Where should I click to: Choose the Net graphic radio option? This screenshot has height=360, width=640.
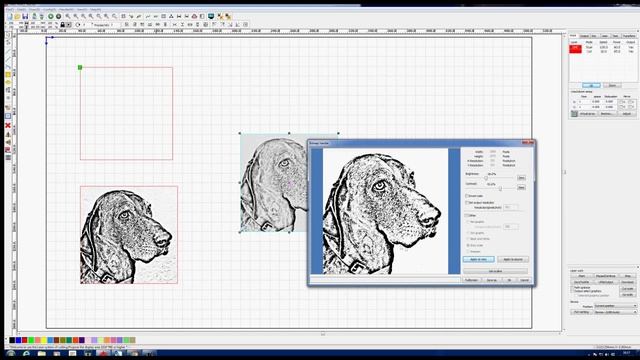coord(468,222)
